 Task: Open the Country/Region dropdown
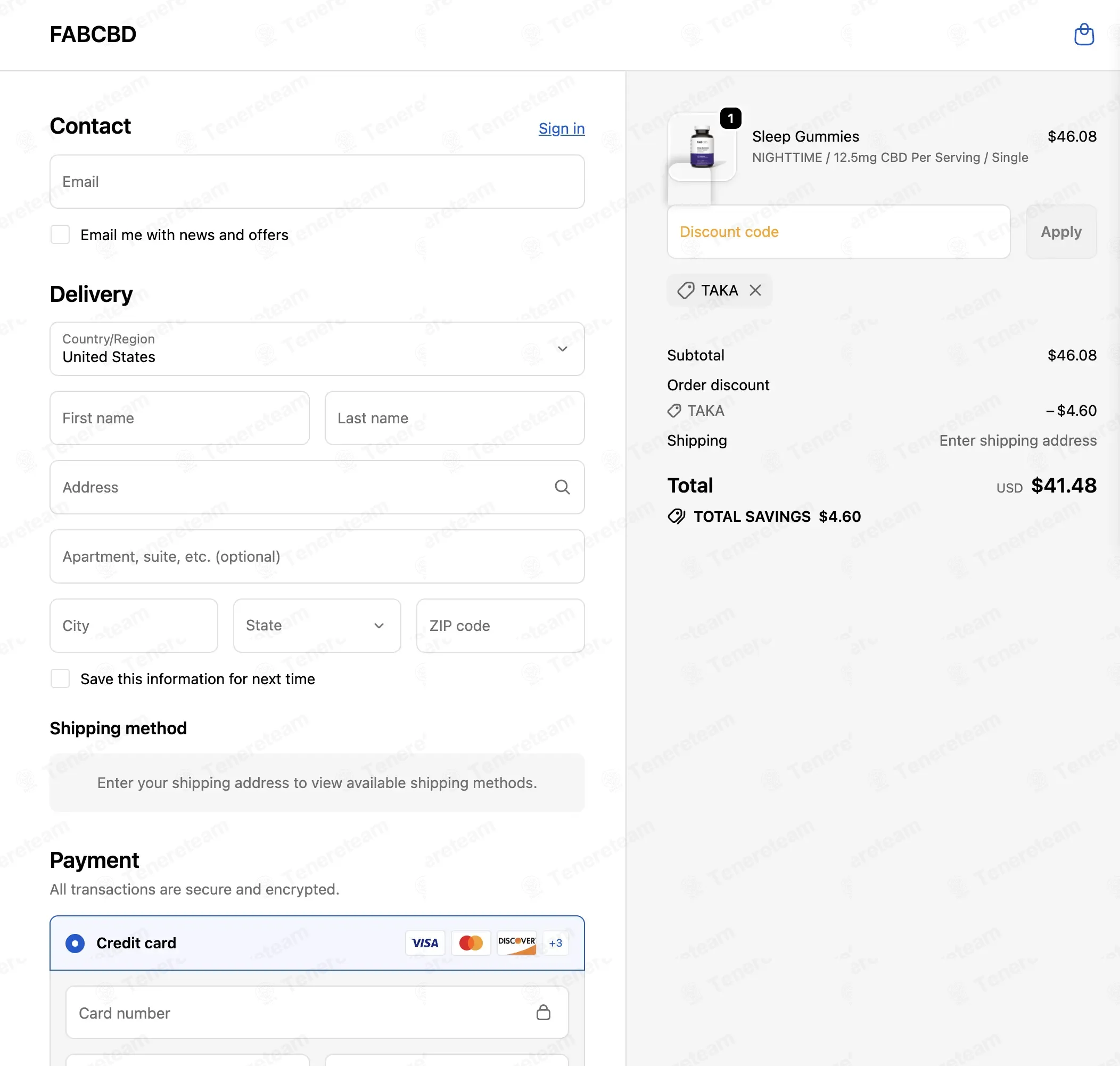(x=317, y=349)
